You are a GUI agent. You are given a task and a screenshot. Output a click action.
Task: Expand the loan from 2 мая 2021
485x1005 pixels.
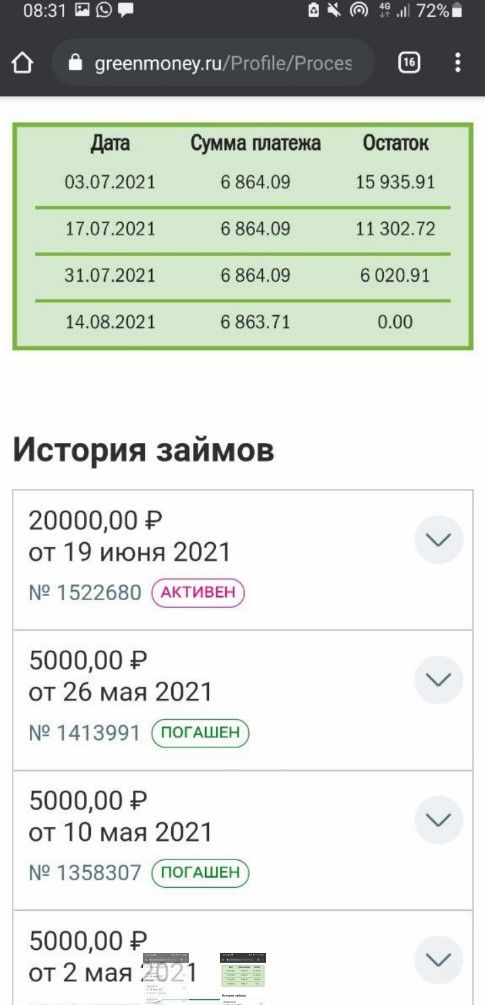pos(439,959)
